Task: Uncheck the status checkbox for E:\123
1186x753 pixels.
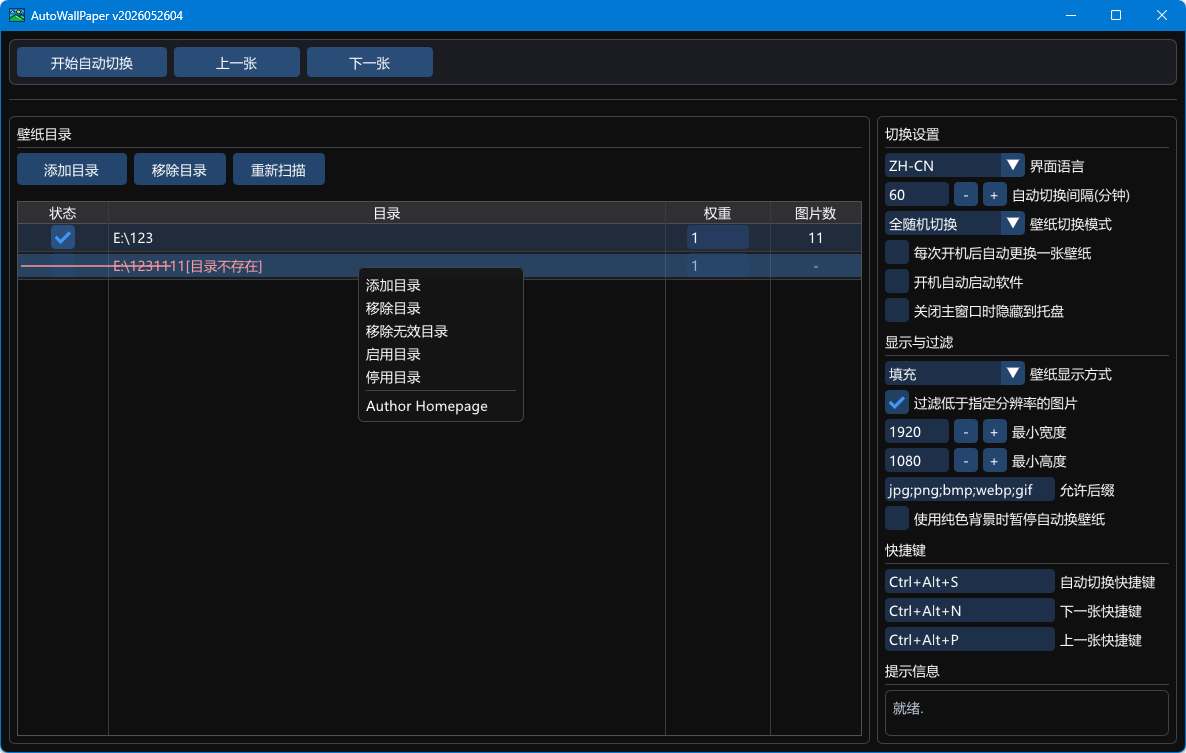Action: coord(63,237)
